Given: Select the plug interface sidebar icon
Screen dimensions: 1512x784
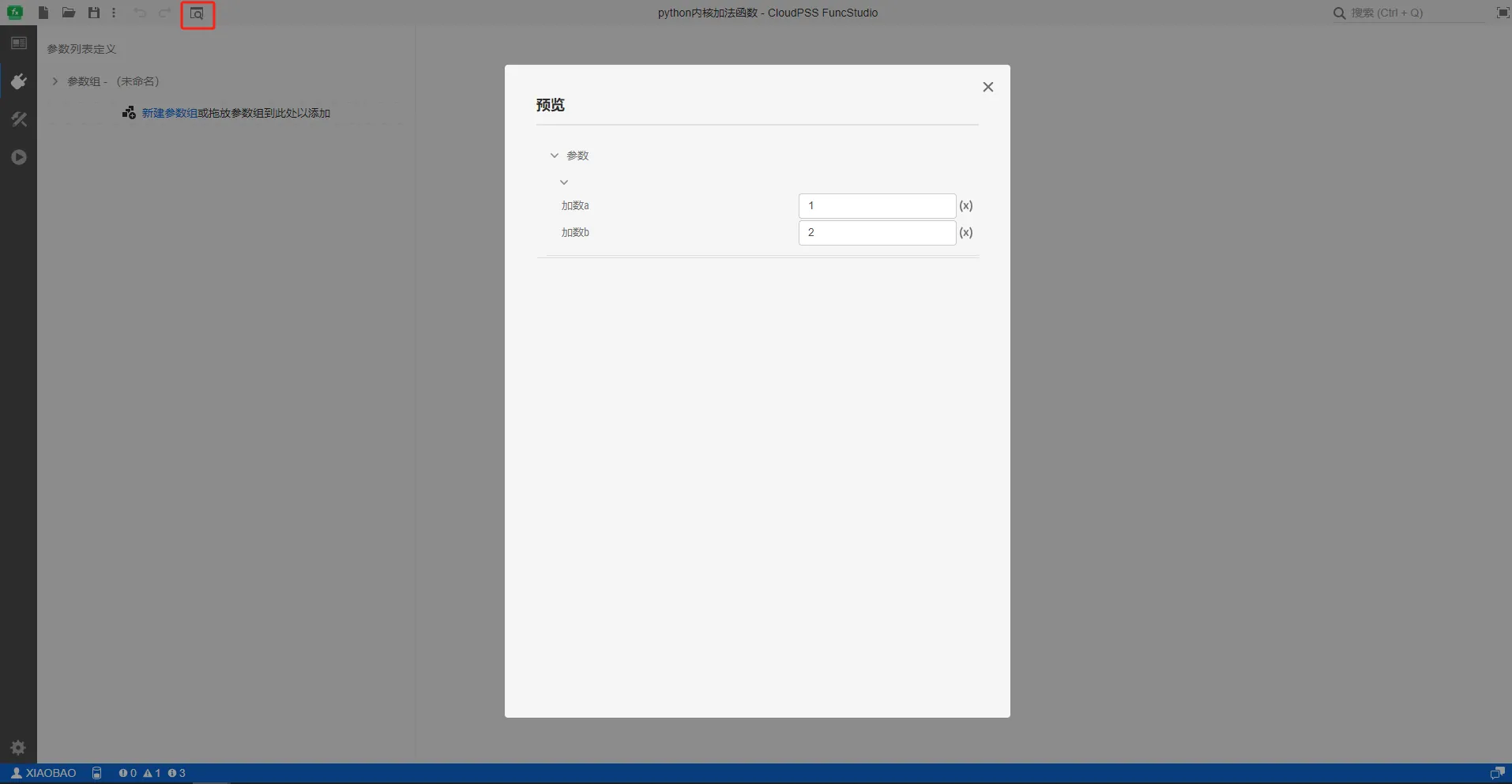Looking at the screenshot, I should point(19,81).
